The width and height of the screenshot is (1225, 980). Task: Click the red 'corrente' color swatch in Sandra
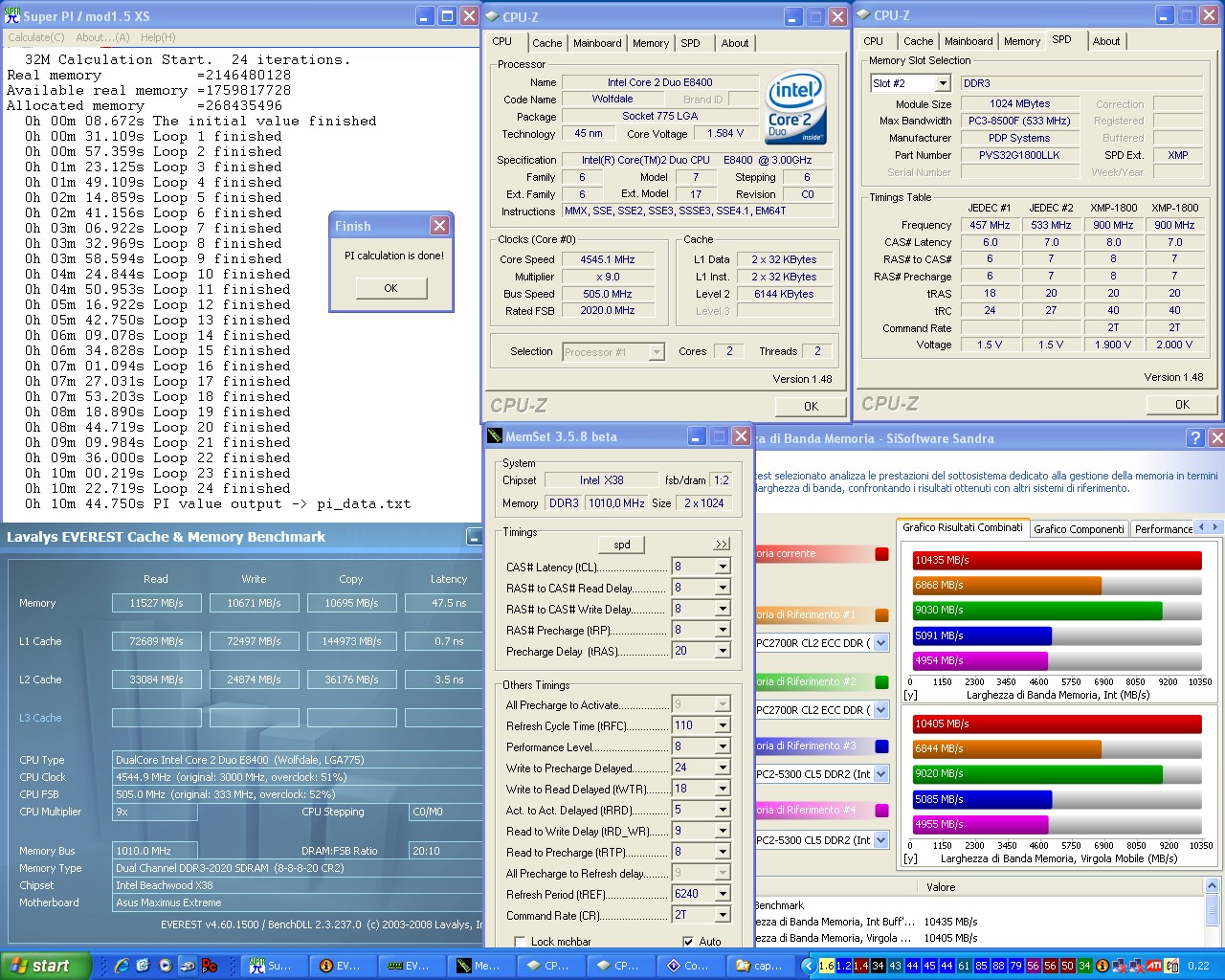click(x=881, y=554)
